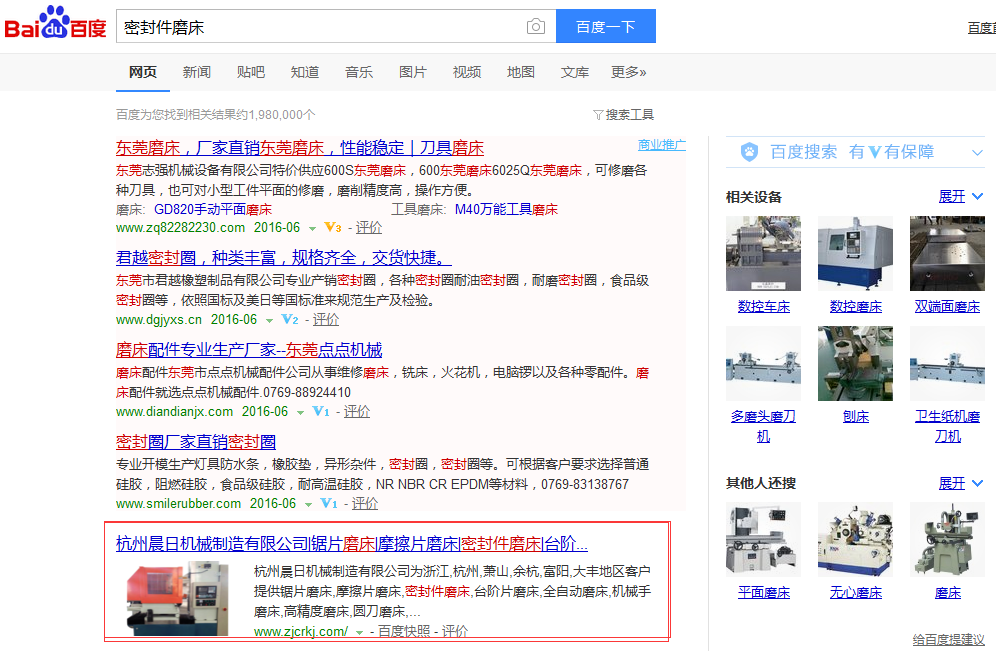Click the shield icon beside 百度搜索
The image size is (996, 651).
pyautogui.click(x=749, y=152)
